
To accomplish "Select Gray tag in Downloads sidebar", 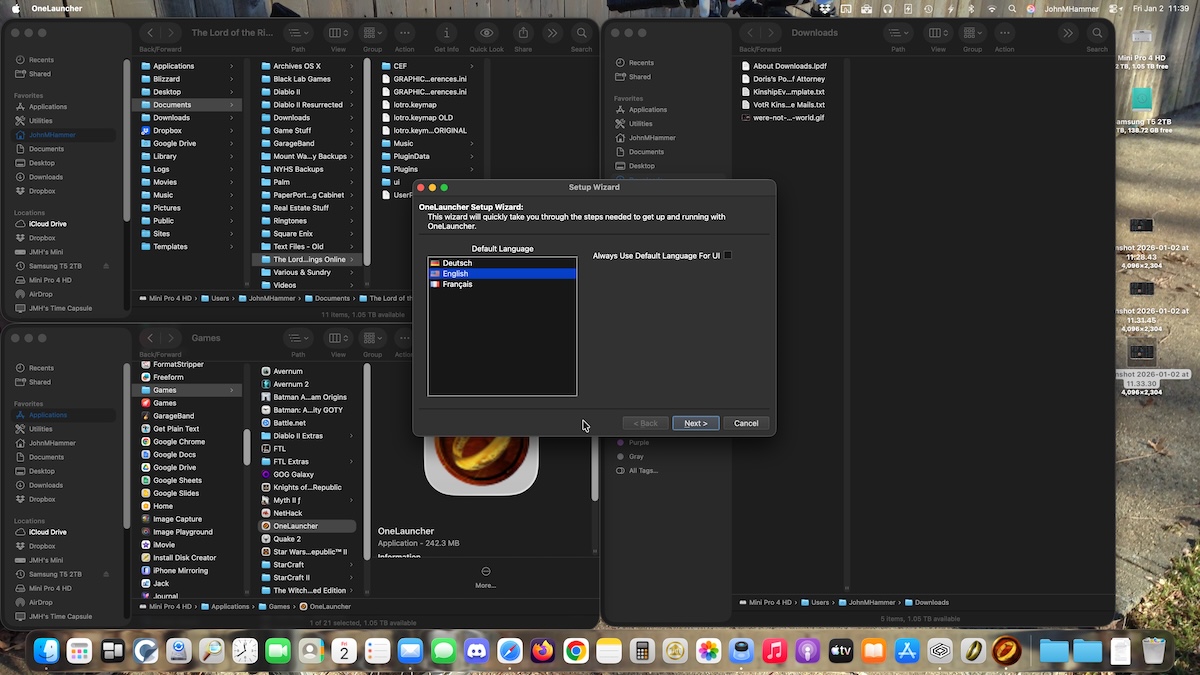I will tap(636, 456).
